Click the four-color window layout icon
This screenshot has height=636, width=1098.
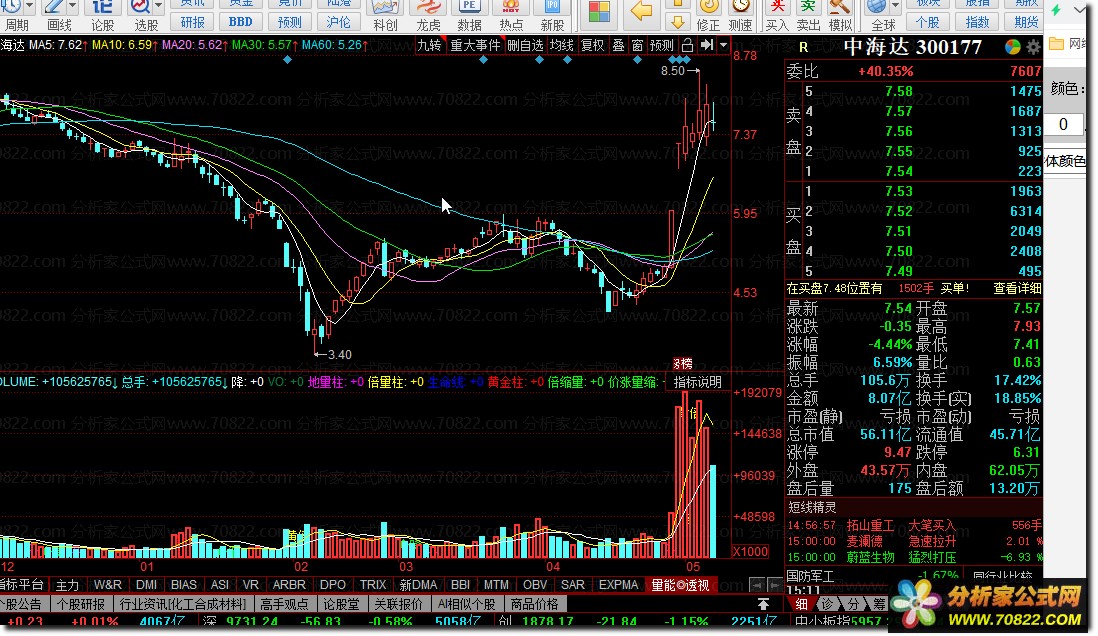(x=599, y=12)
